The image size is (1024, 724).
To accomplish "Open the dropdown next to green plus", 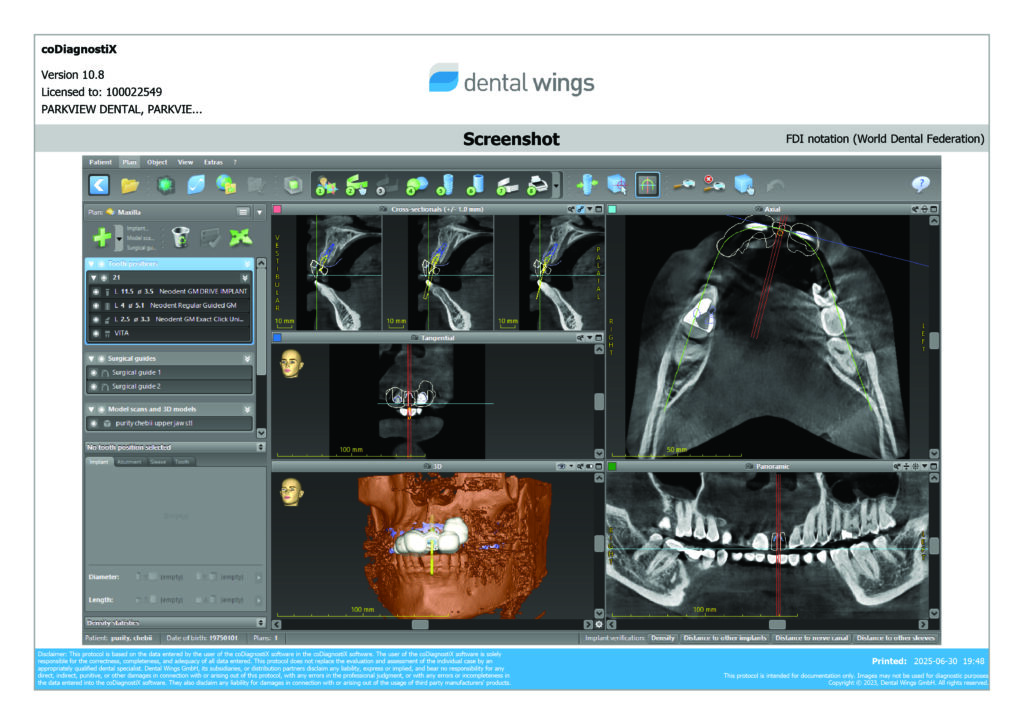I will tap(119, 238).
